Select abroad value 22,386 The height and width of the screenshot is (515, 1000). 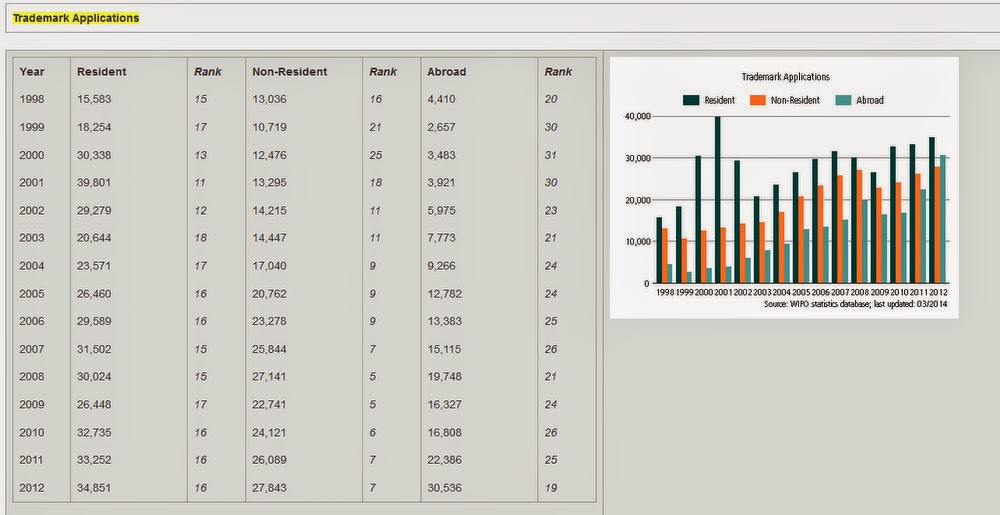(x=445, y=460)
